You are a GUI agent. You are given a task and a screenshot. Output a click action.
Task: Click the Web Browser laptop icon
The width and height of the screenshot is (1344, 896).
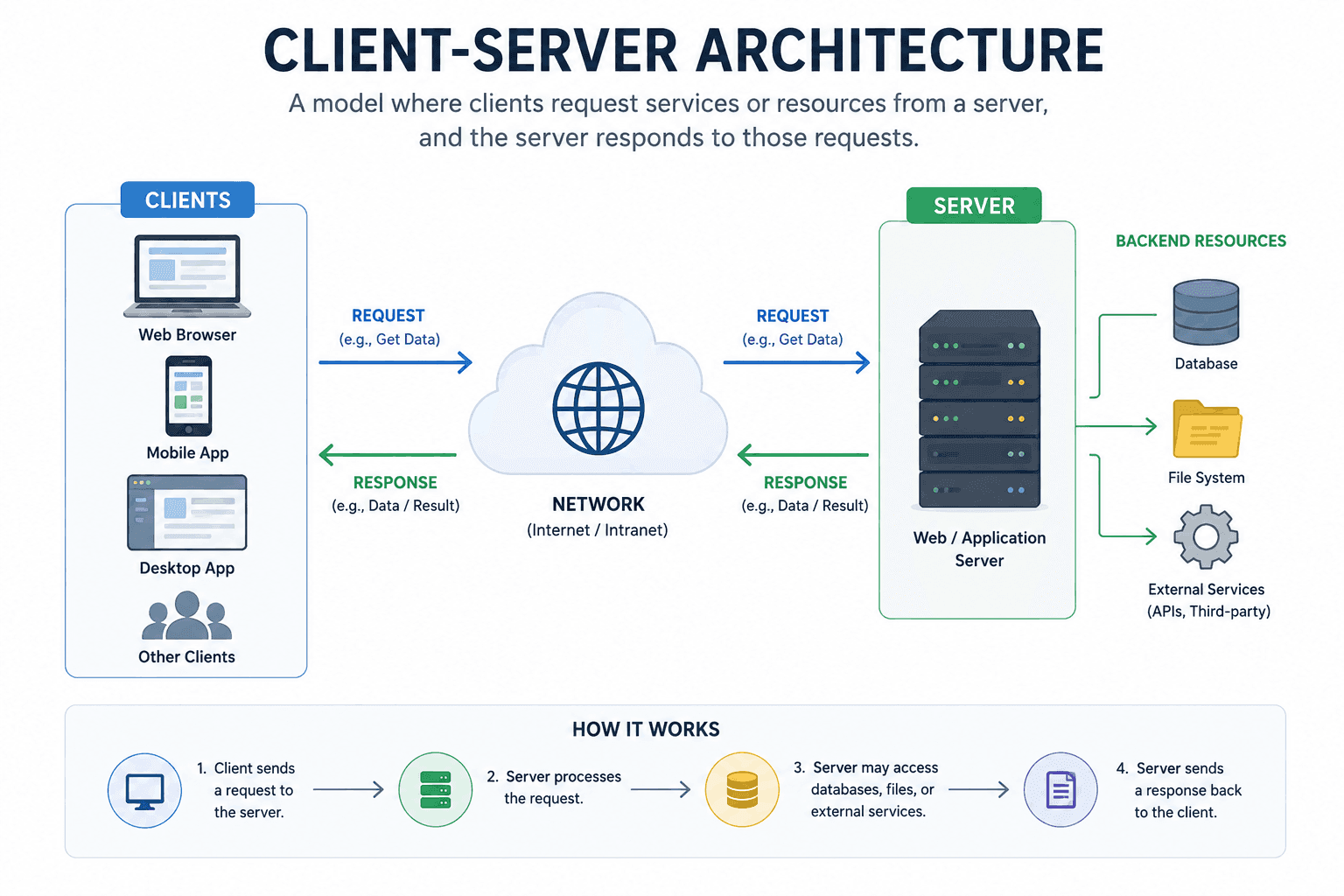(187, 276)
